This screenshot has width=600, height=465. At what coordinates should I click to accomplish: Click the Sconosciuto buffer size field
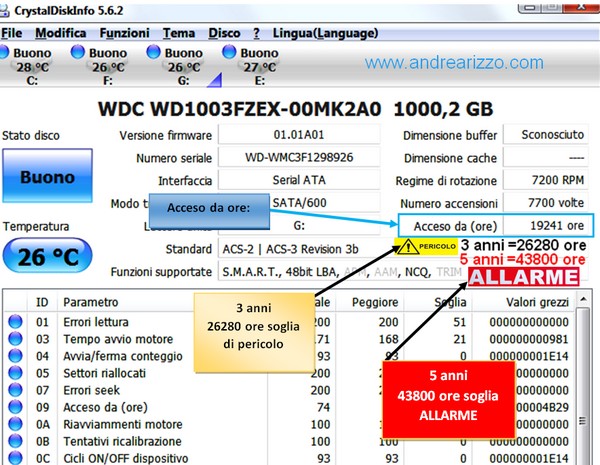pos(546,135)
